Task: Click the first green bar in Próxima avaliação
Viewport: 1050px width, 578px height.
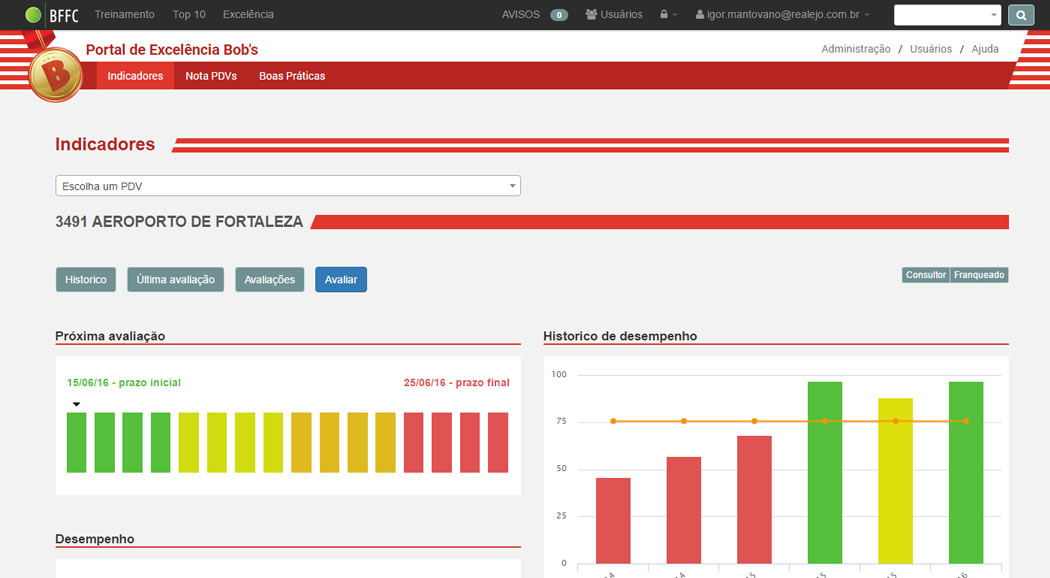Action: pos(76,443)
